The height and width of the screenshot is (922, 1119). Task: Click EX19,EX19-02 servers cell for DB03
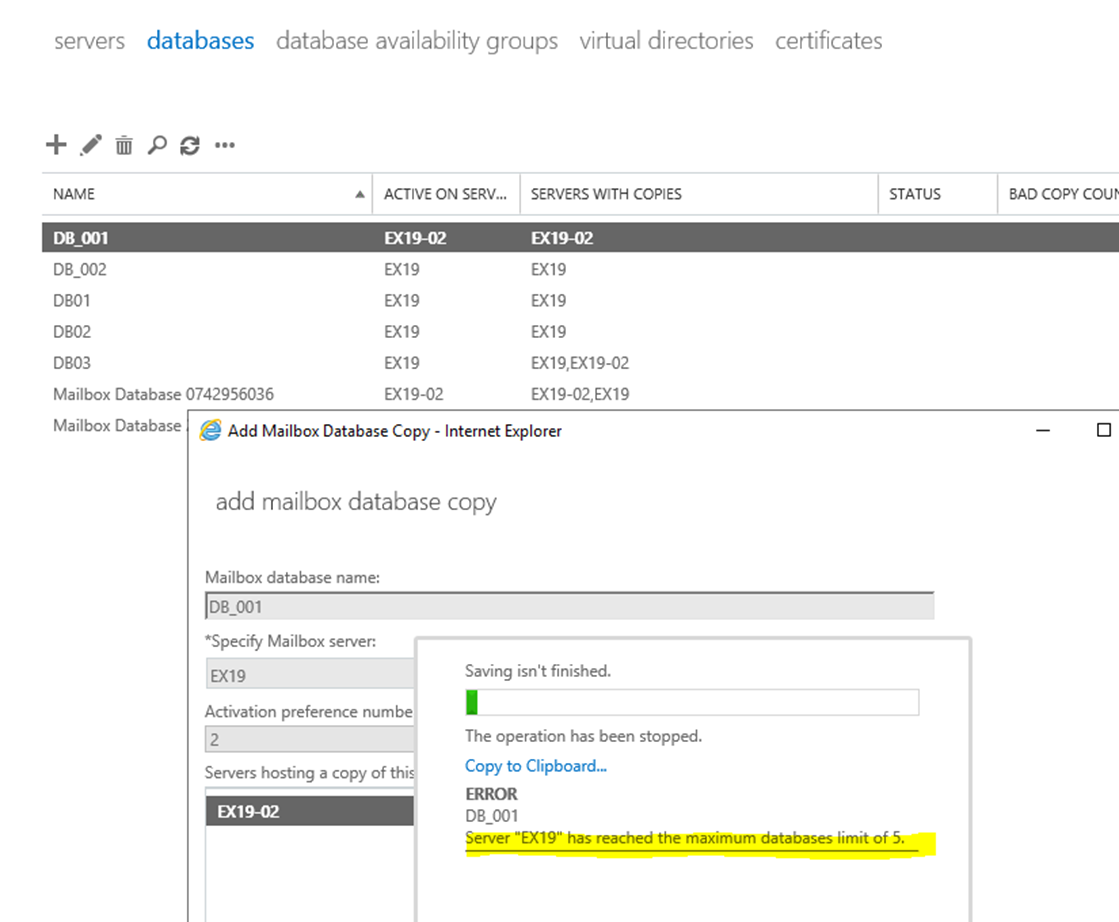pyautogui.click(x=580, y=363)
